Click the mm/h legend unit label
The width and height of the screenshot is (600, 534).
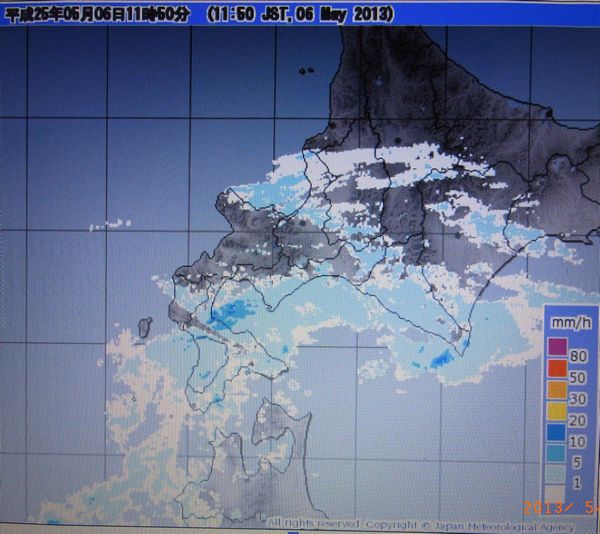click(571, 323)
